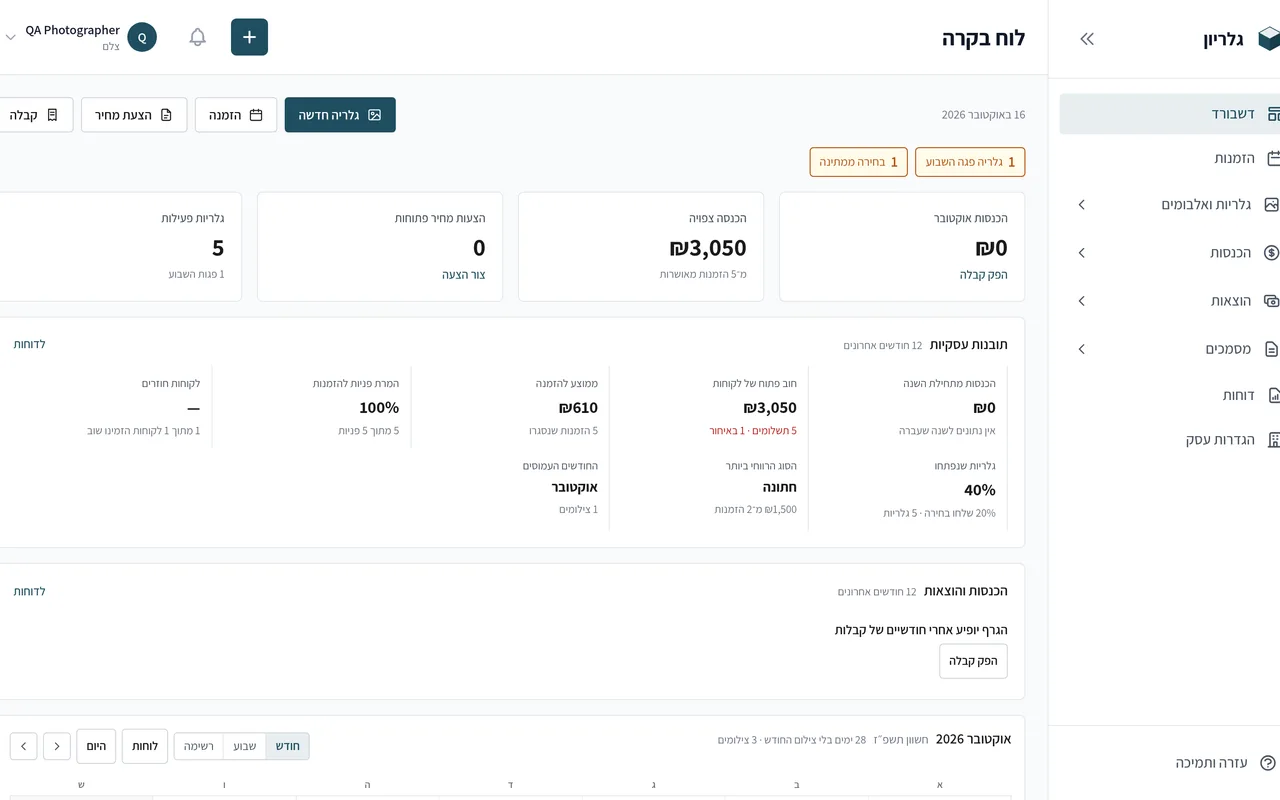The width and height of the screenshot is (1280, 800).
Task: Open הגדרות עסק in the sidebar
Action: click(1170, 439)
